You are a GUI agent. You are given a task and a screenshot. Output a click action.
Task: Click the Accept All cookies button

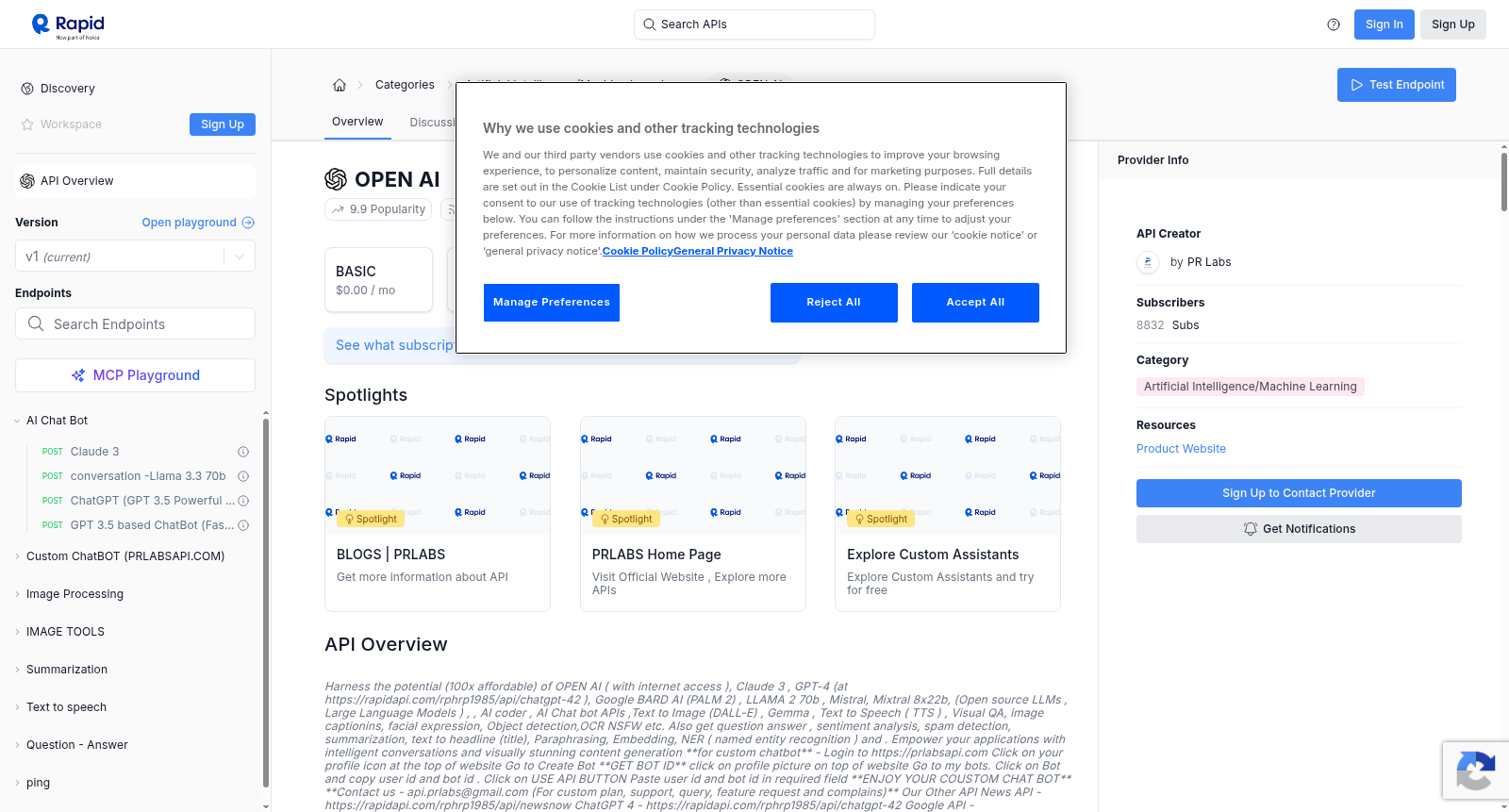coord(975,303)
